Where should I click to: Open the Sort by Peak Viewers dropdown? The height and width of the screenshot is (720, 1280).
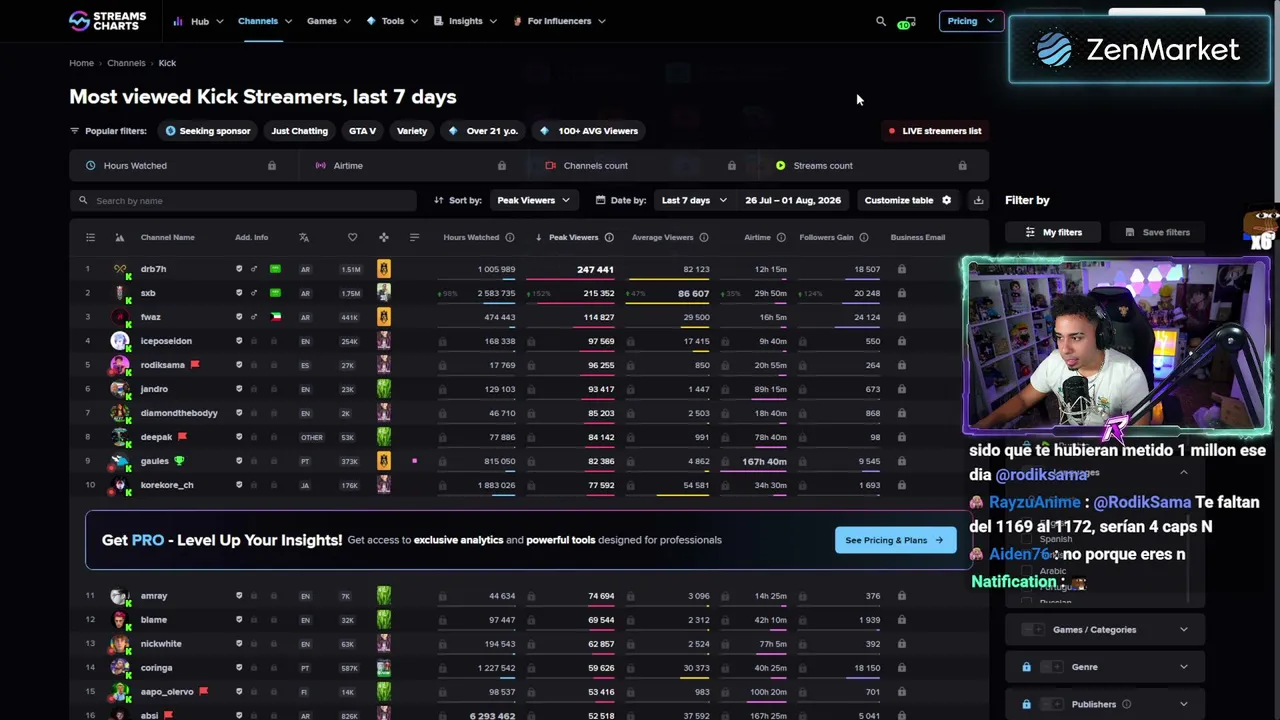533,200
